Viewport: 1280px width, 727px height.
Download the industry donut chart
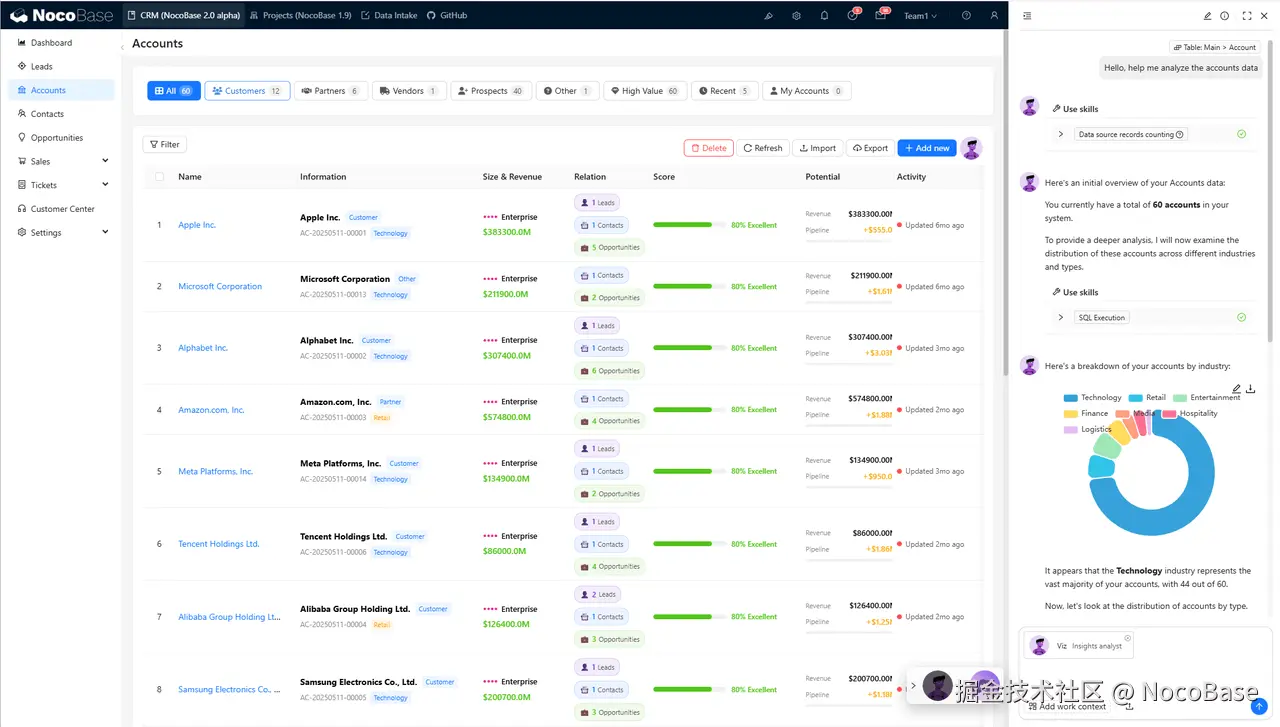point(1251,389)
